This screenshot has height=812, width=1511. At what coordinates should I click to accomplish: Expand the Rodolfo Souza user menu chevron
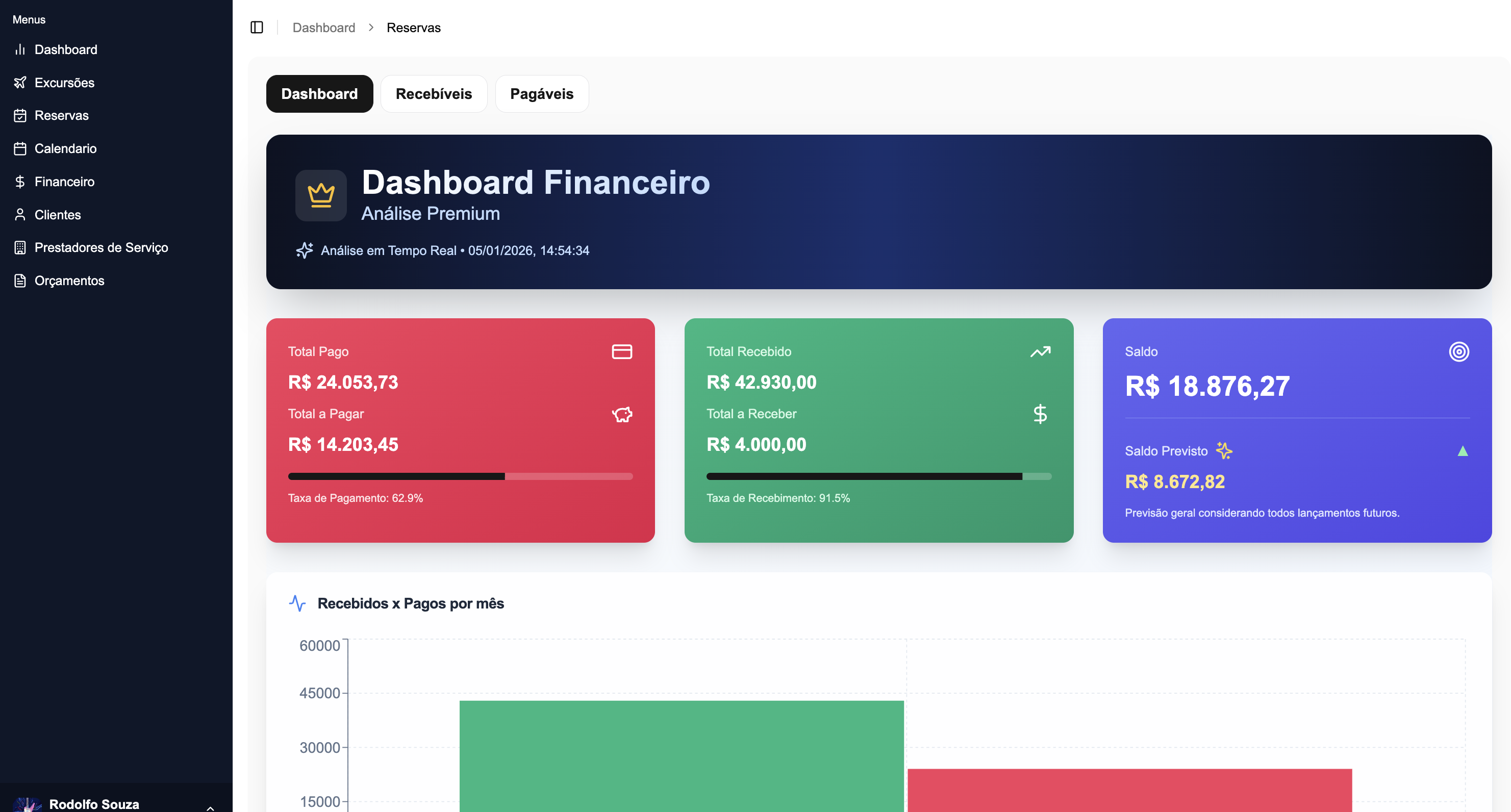210,807
